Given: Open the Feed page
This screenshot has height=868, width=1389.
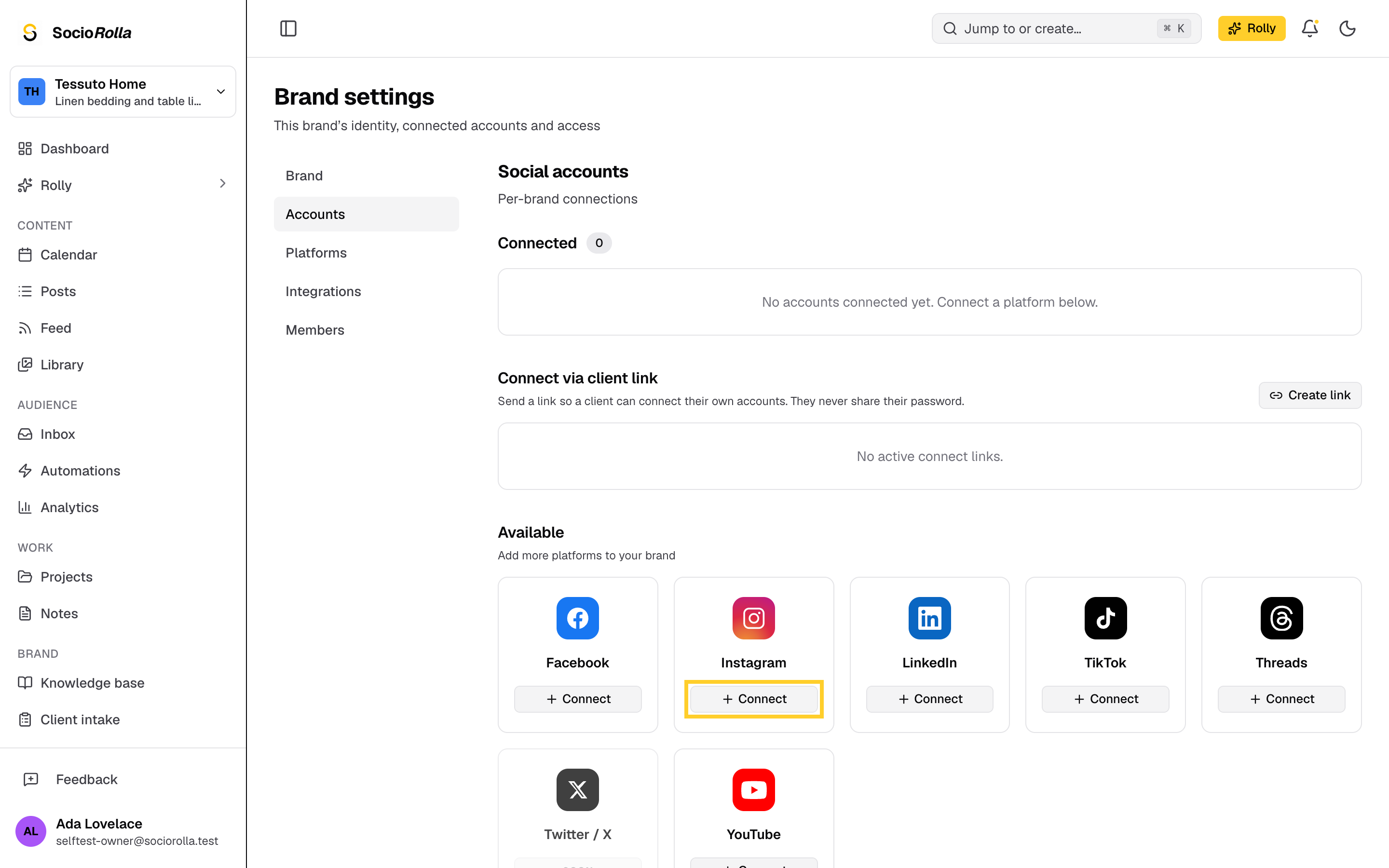Looking at the screenshot, I should [123, 328].
